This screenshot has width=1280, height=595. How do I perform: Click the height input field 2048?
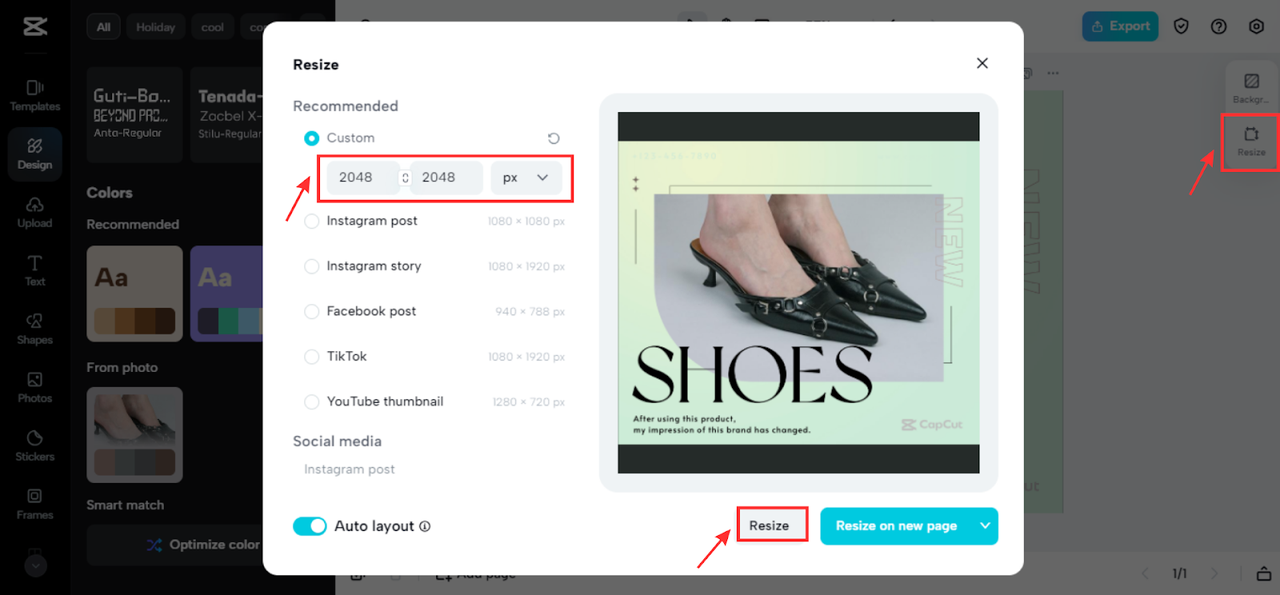pyautogui.click(x=446, y=177)
